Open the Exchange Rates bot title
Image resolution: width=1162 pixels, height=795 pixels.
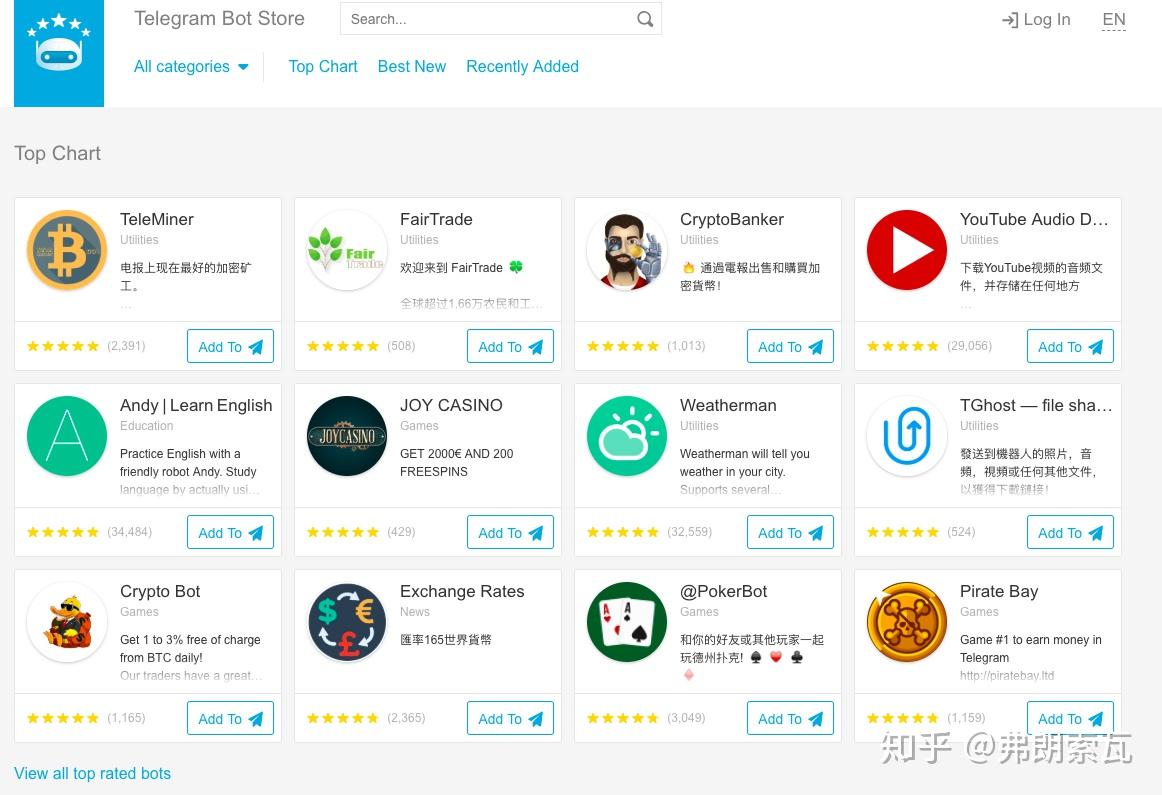click(x=462, y=591)
